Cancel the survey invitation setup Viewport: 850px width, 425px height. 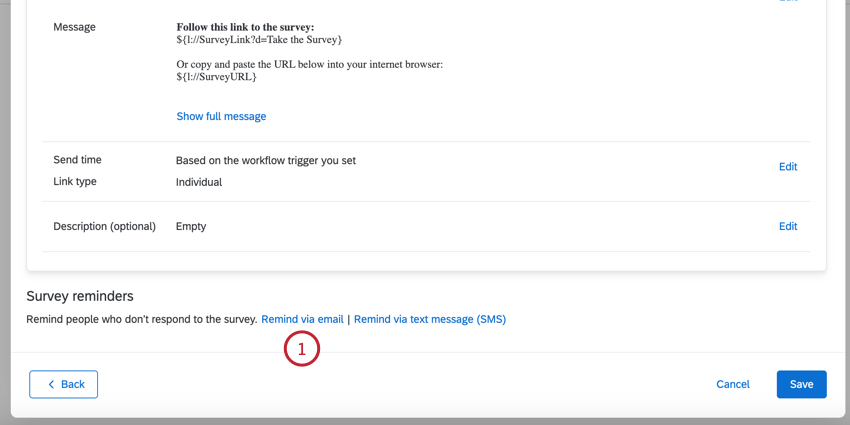732,385
